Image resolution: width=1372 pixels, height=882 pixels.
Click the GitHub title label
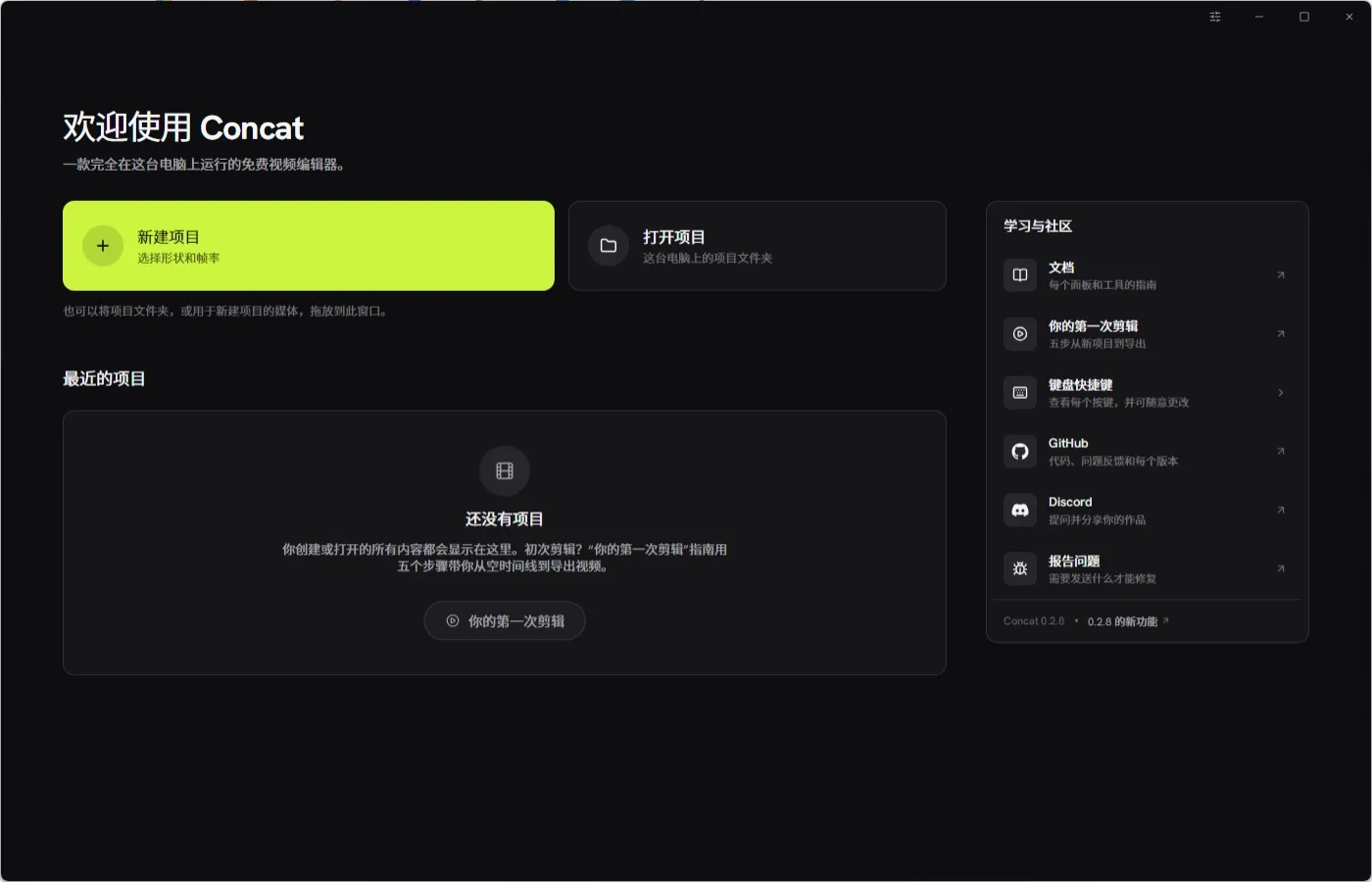coord(1068,443)
